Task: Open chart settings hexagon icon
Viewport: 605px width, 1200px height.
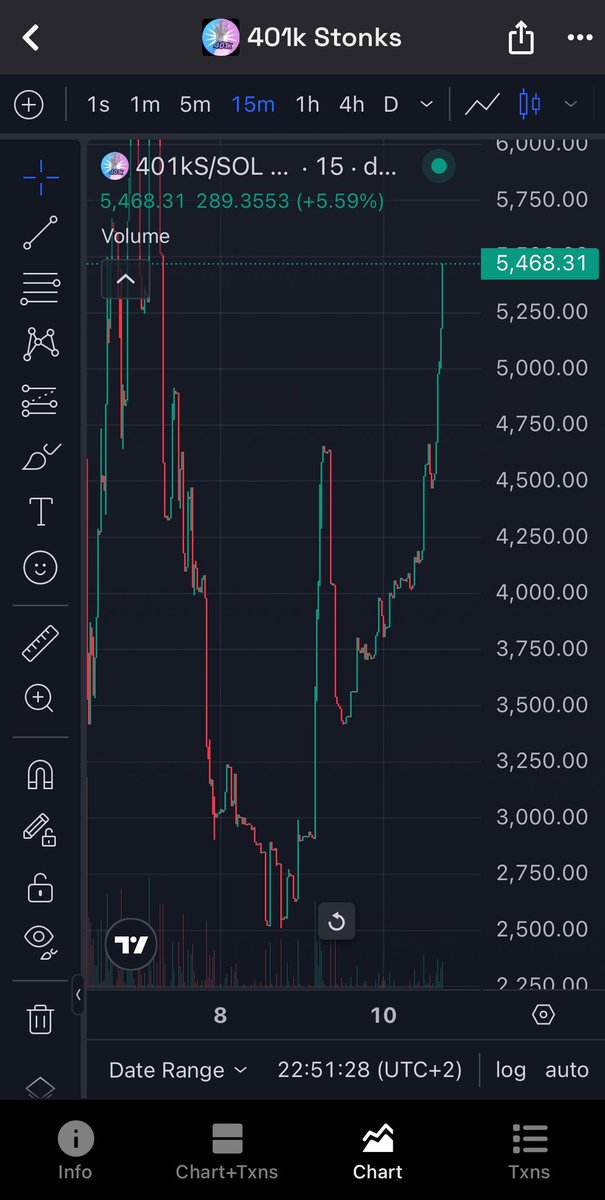Action: click(543, 1016)
